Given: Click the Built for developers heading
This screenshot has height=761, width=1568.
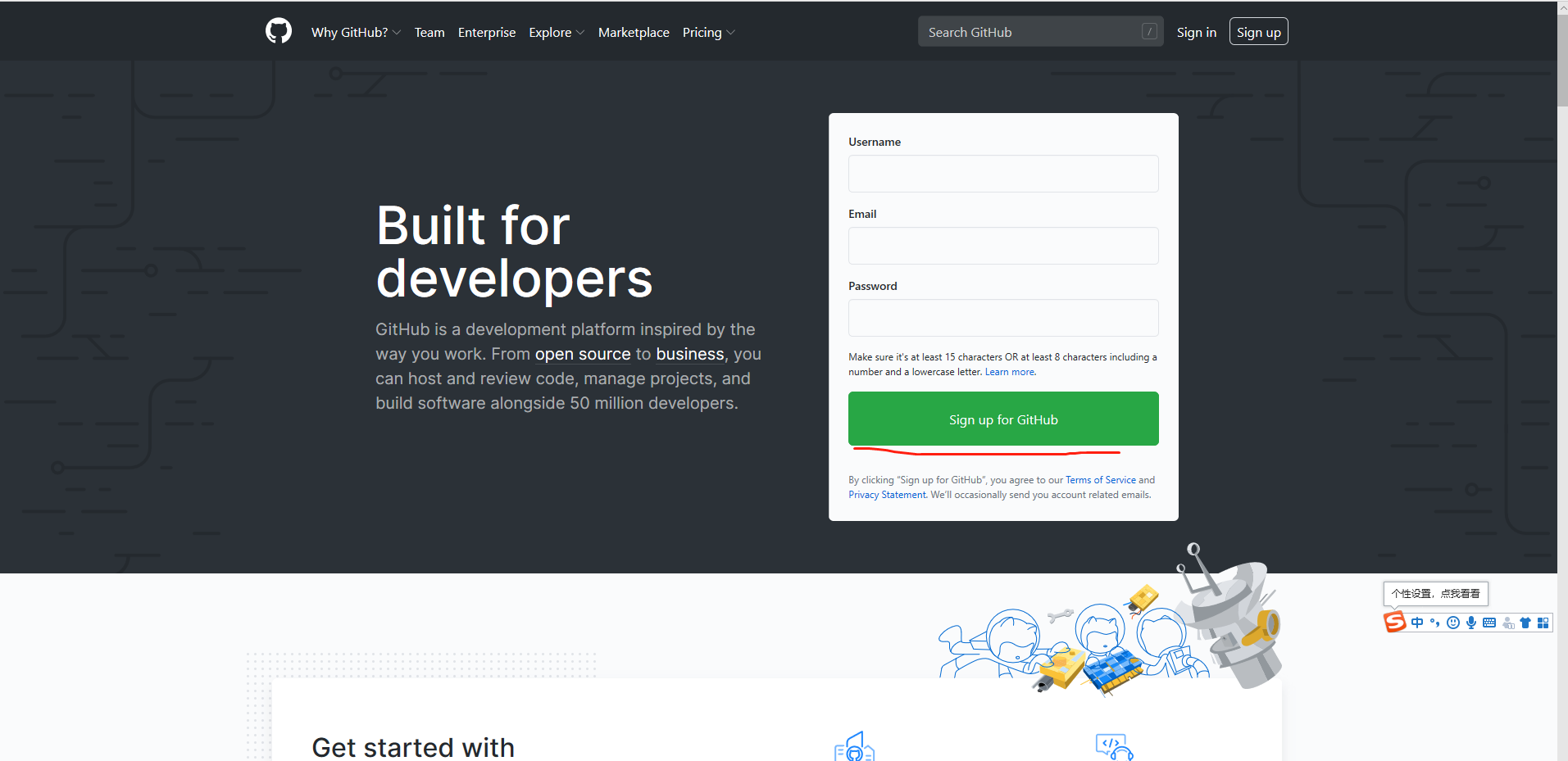Looking at the screenshot, I should click(514, 251).
